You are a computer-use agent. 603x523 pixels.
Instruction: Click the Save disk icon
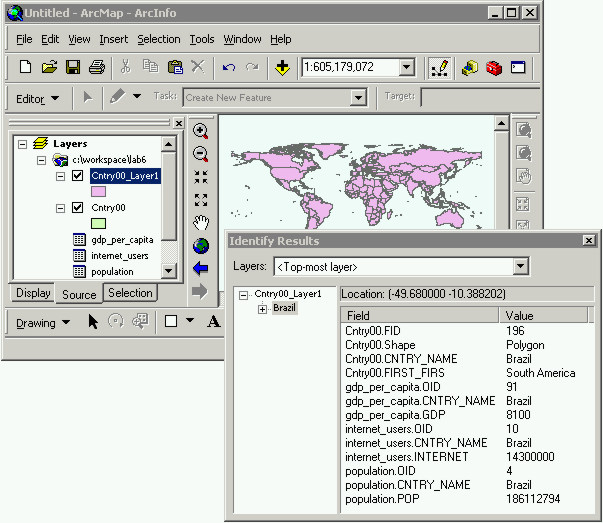[x=73, y=67]
